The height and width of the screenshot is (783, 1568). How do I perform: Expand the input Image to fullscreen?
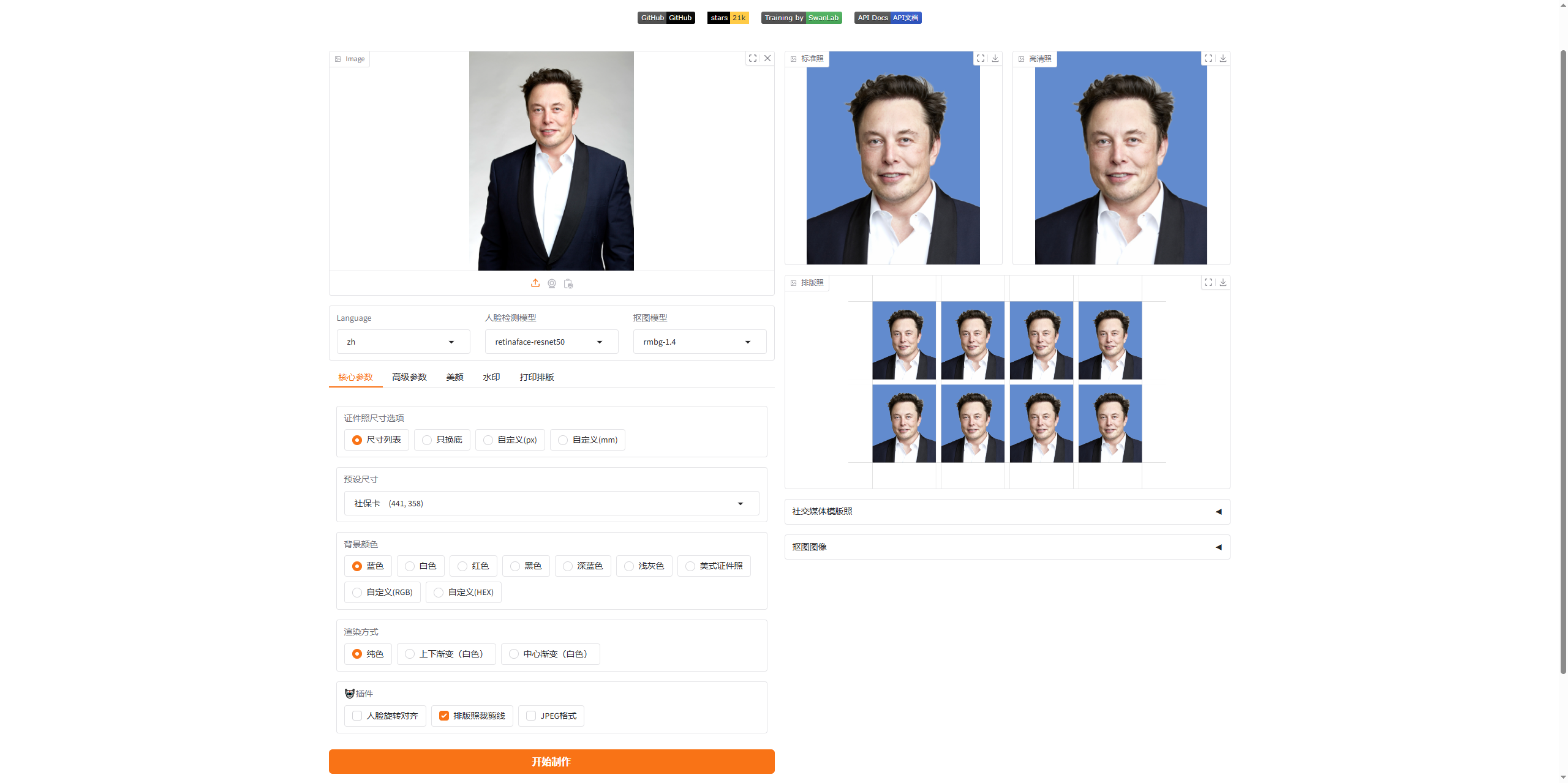(x=753, y=58)
